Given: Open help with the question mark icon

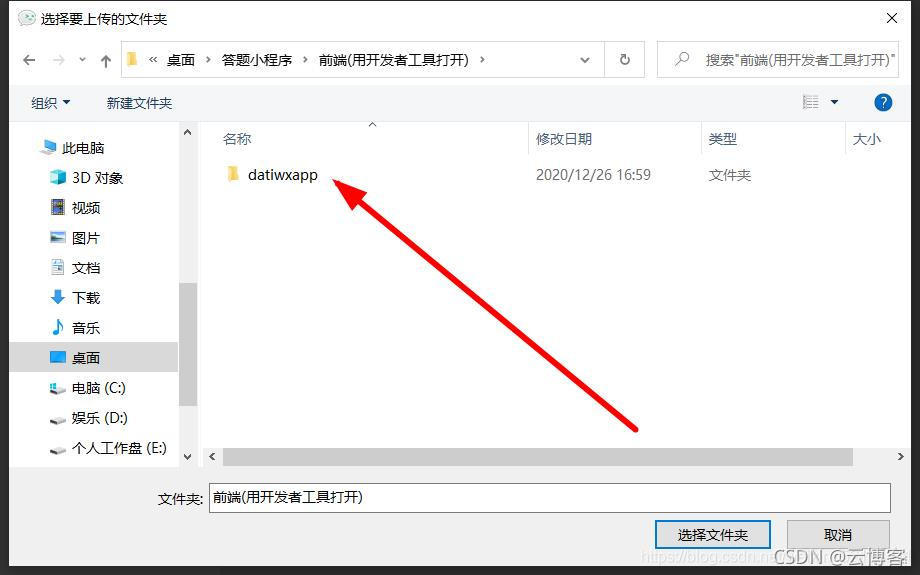Looking at the screenshot, I should tap(883, 103).
